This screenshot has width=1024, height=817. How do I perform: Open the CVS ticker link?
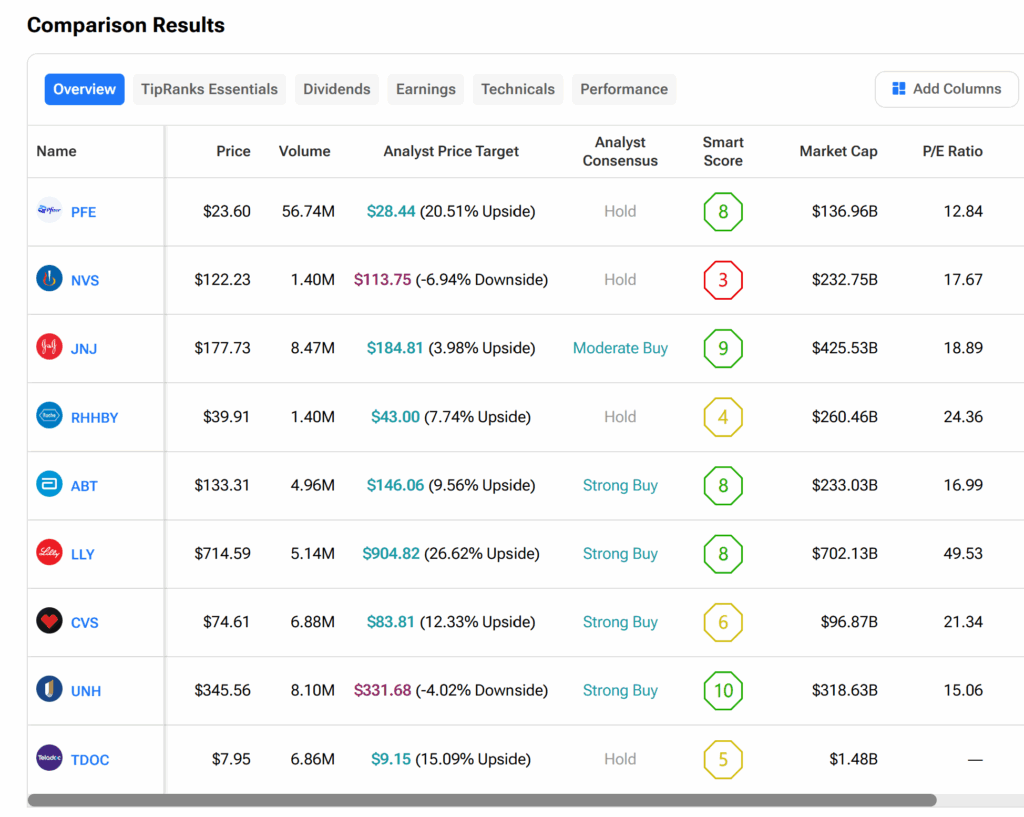click(x=85, y=623)
